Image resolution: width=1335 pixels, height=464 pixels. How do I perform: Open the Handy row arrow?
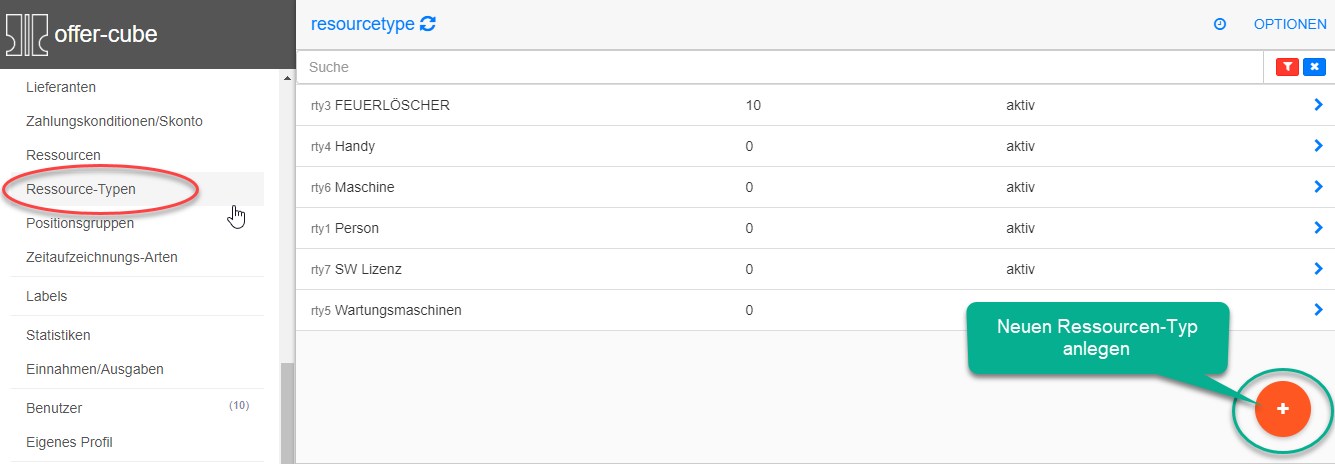1318,146
